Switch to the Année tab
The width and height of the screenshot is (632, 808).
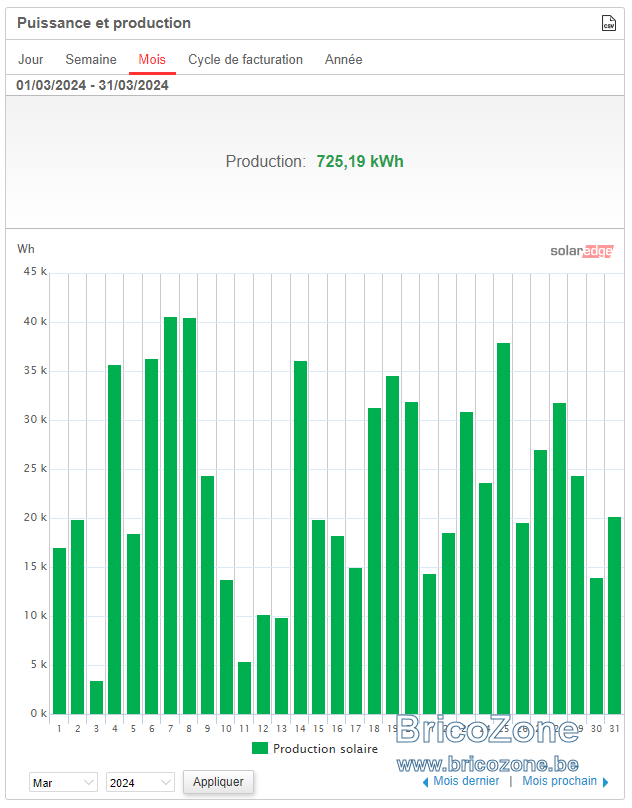tap(343, 60)
